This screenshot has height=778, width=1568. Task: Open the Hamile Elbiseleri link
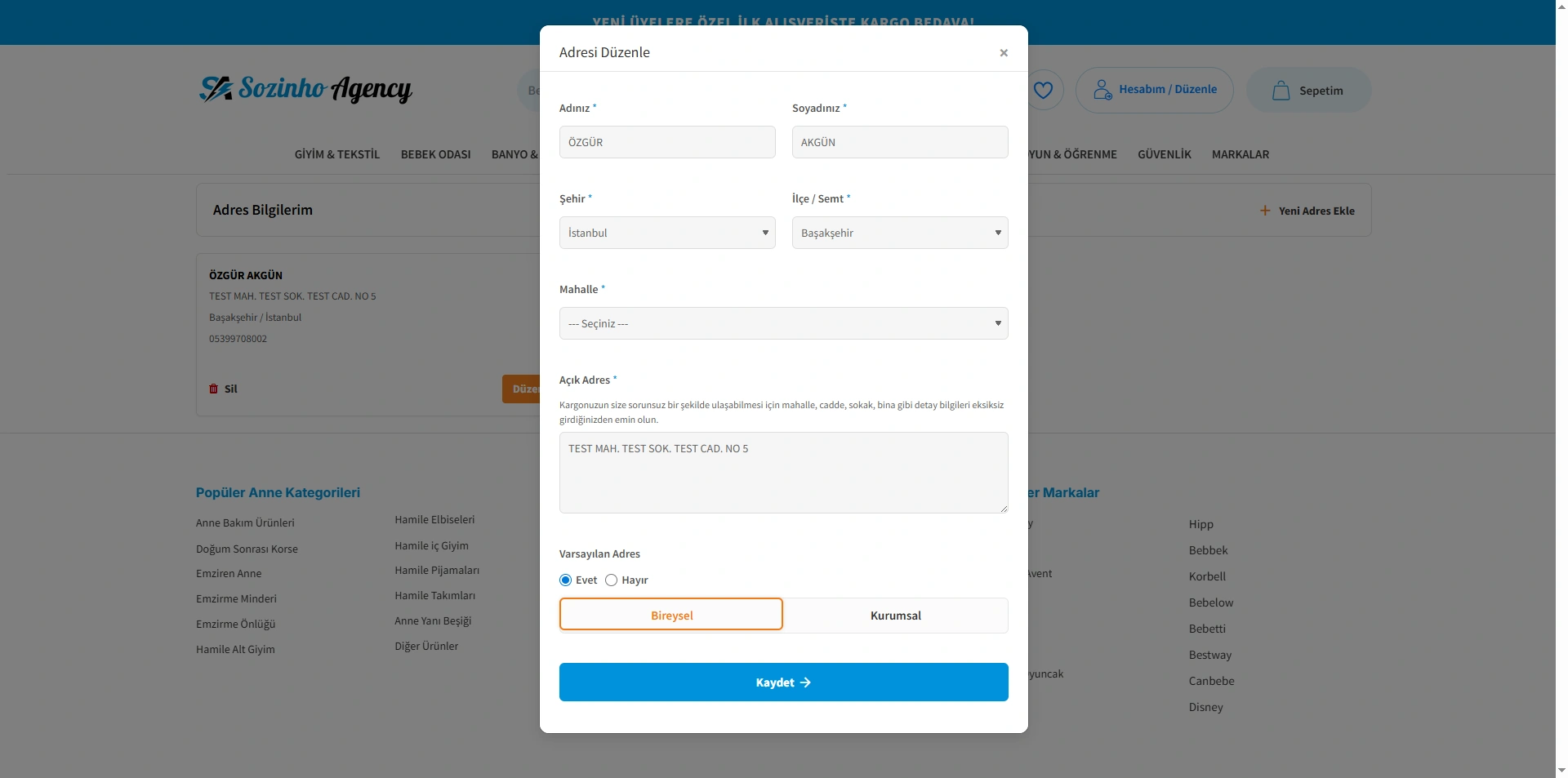click(x=434, y=519)
